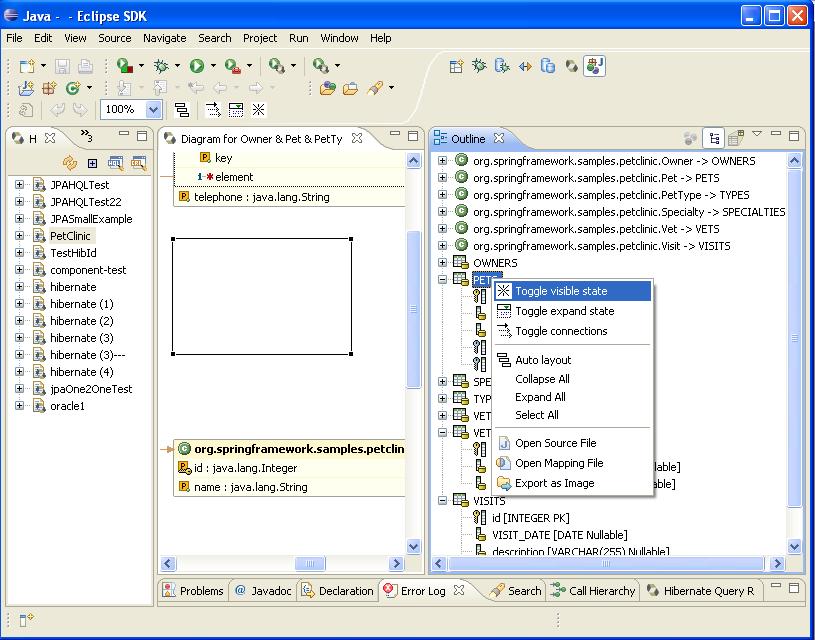Open the 100% zoom level dropdown
The image size is (815, 640).
coord(153,110)
